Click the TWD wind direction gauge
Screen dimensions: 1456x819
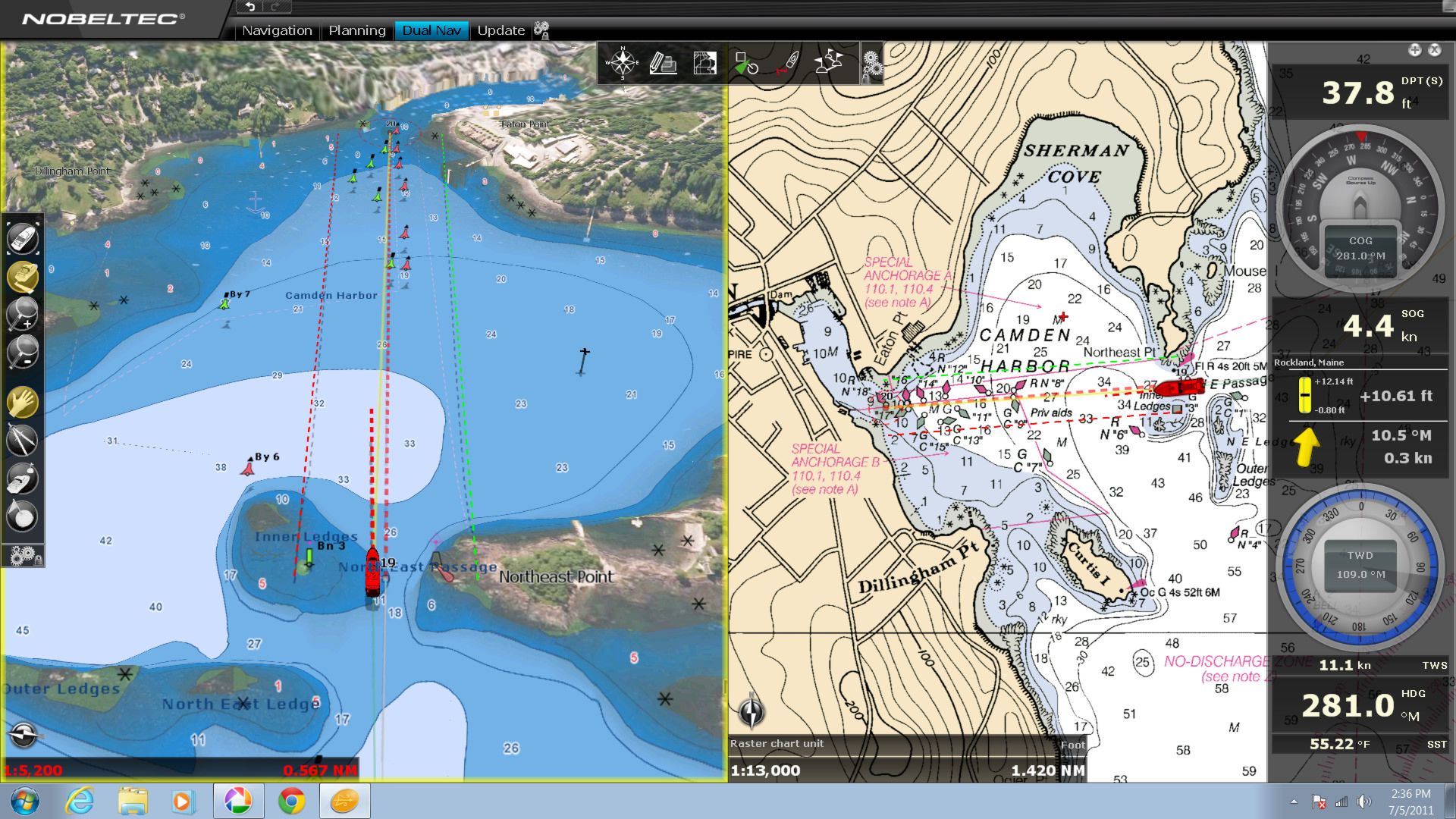pos(1361,567)
